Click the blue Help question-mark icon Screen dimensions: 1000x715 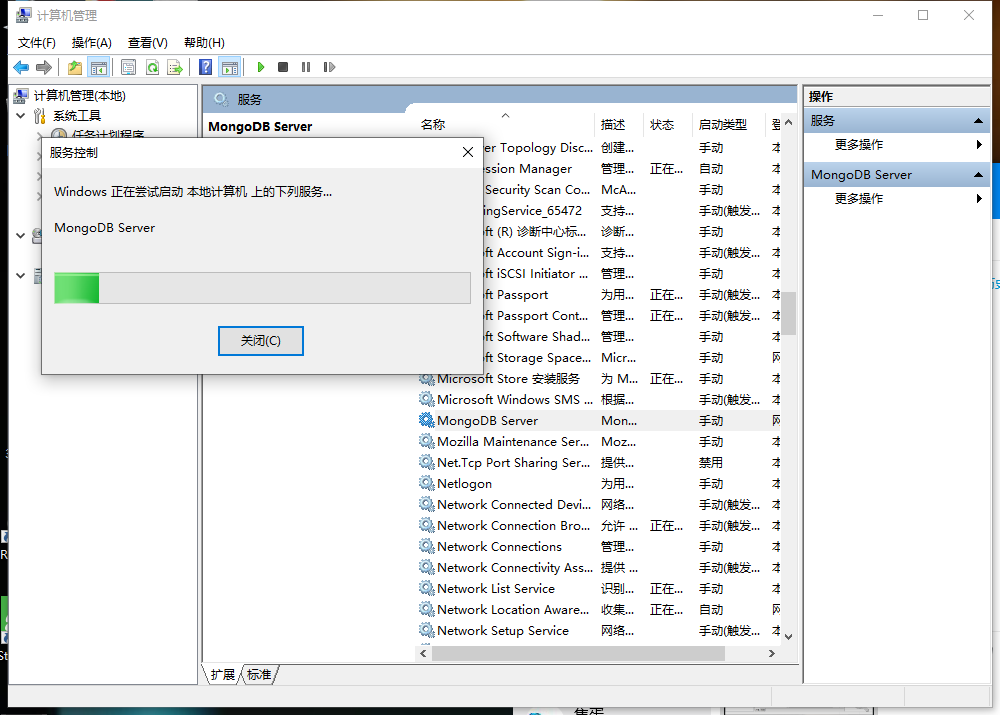click(205, 67)
